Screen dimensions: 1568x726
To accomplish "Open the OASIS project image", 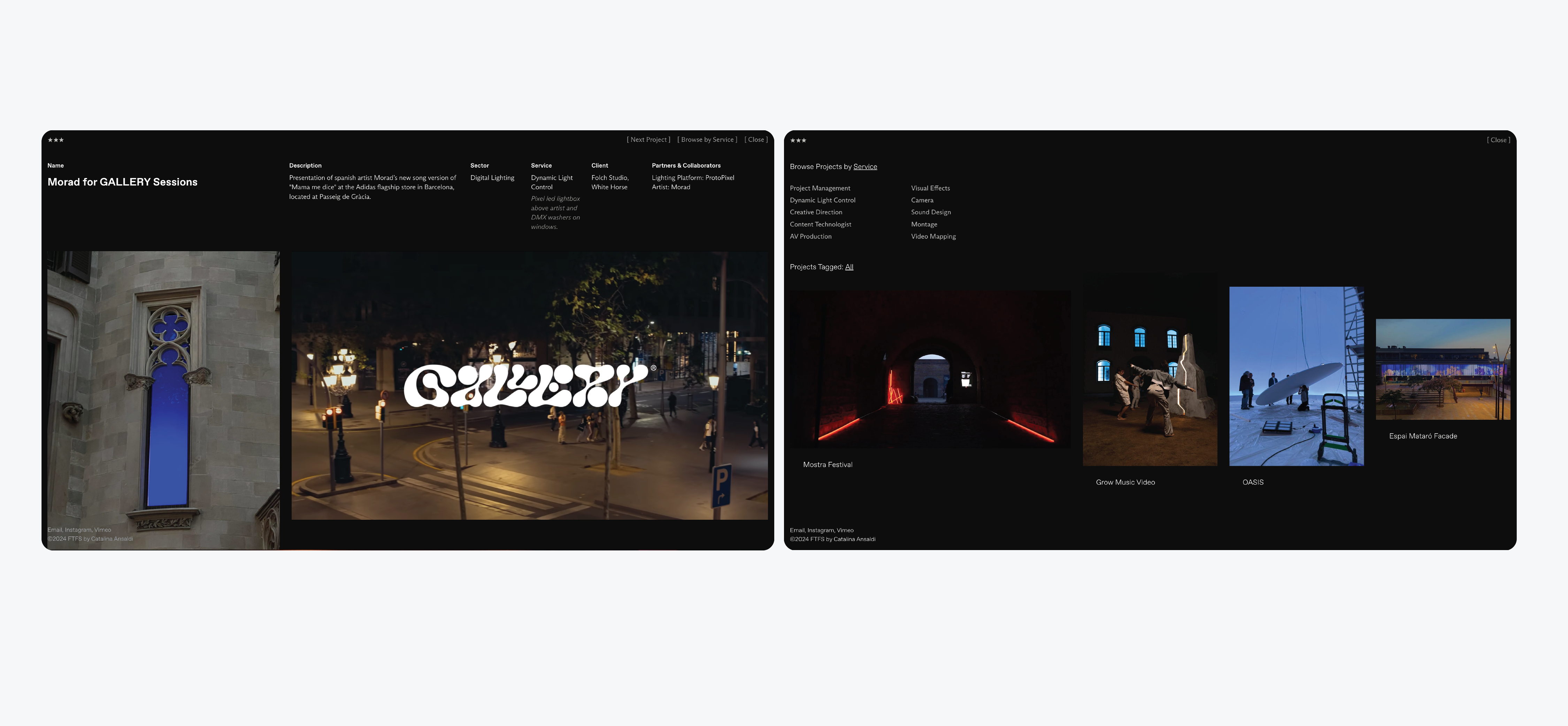I will pyautogui.click(x=1296, y=376).
